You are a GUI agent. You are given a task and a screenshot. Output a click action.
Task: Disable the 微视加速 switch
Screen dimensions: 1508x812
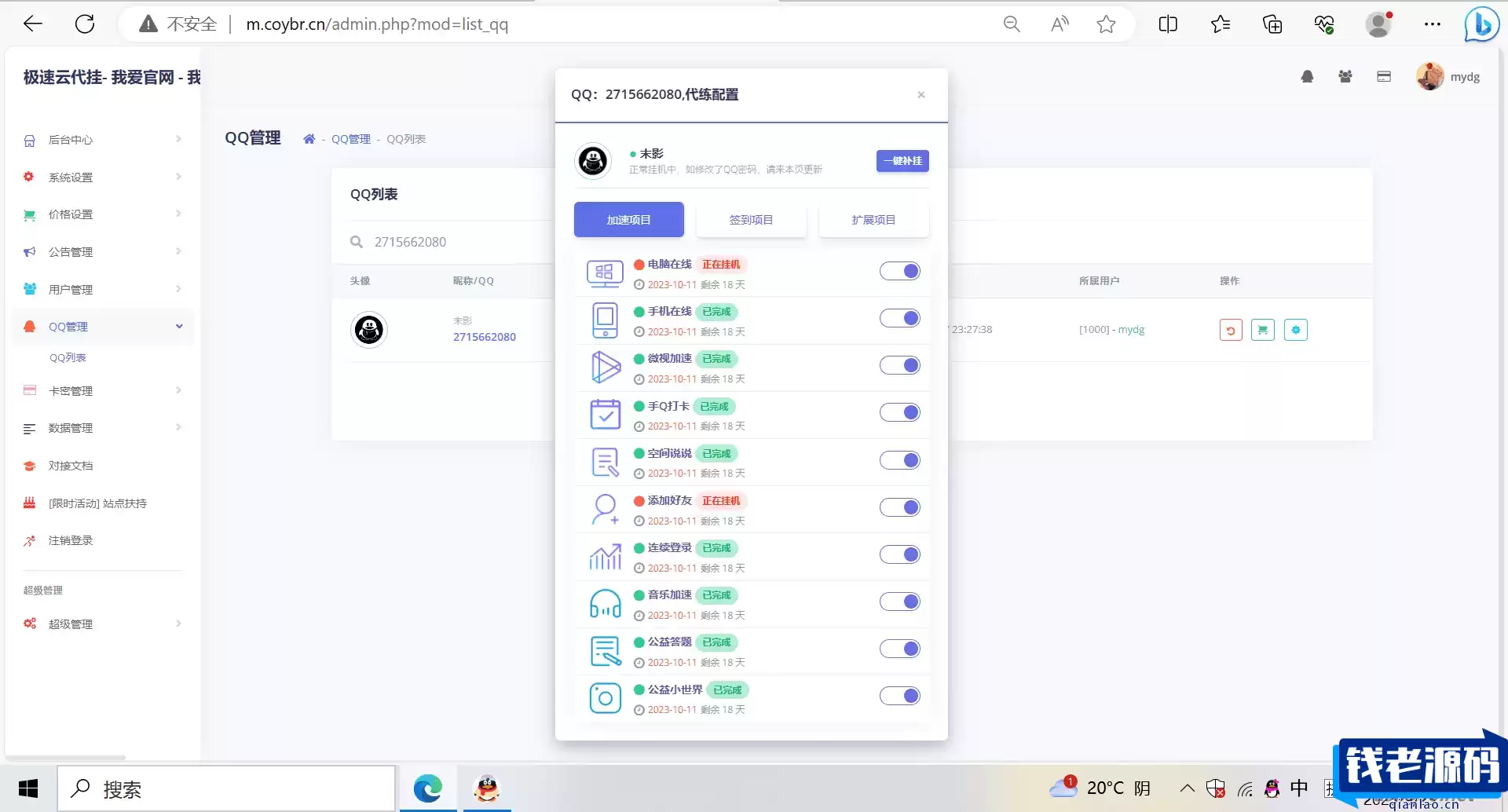(900, 366)
